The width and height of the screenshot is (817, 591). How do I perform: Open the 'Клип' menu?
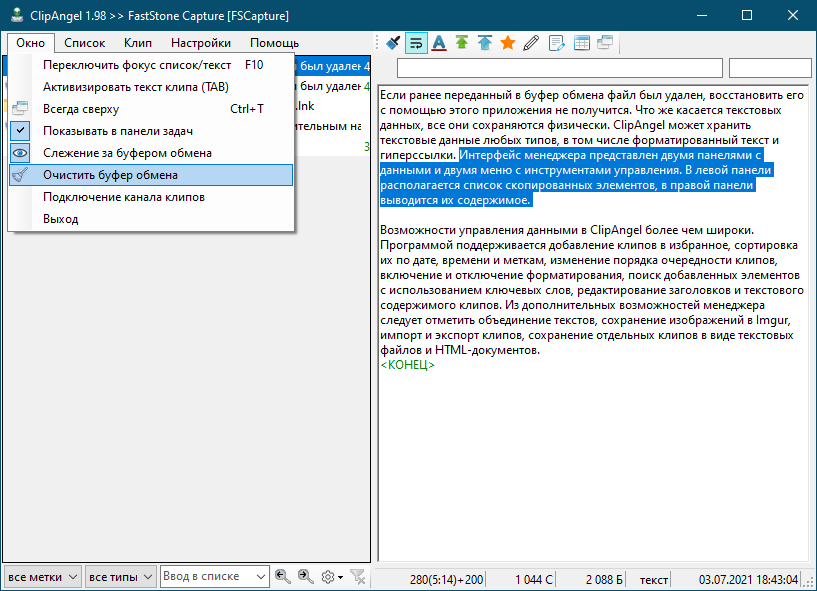pyautogui.click(x=138, y=43)
